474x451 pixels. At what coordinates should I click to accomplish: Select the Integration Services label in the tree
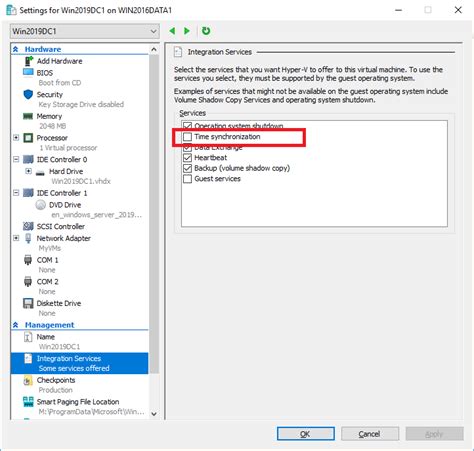(x=69, y=358)
